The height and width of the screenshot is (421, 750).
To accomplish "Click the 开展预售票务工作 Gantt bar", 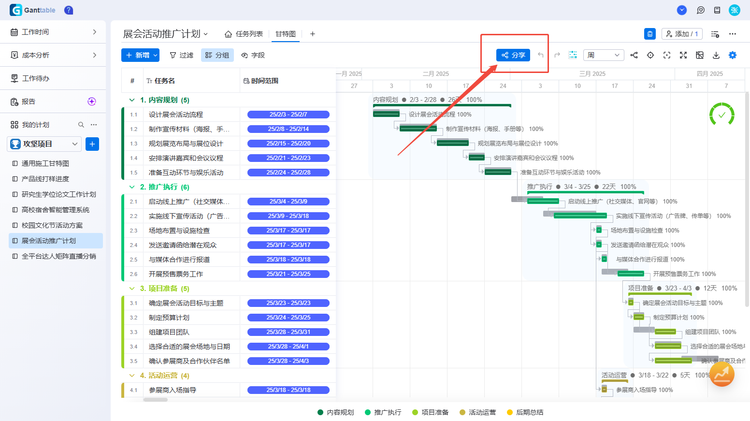I will click(x=630, y=274).
